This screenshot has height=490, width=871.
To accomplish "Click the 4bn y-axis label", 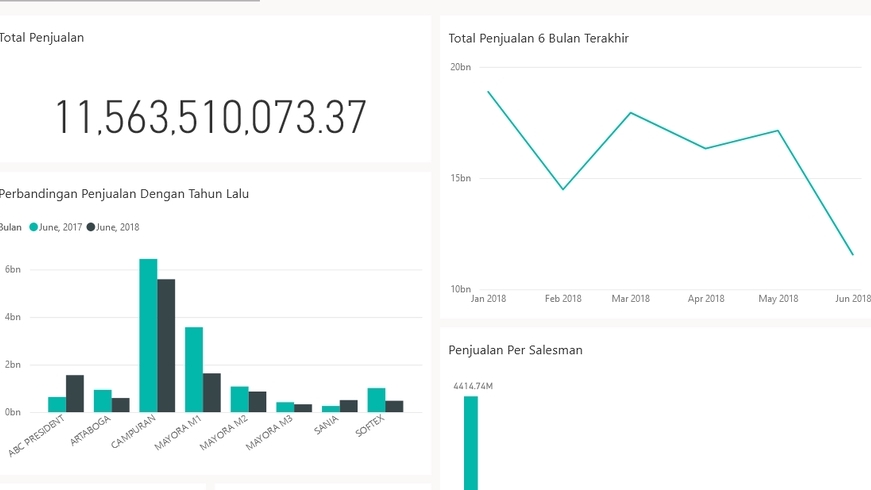I will pyautogui.click(x=12, y=317).
